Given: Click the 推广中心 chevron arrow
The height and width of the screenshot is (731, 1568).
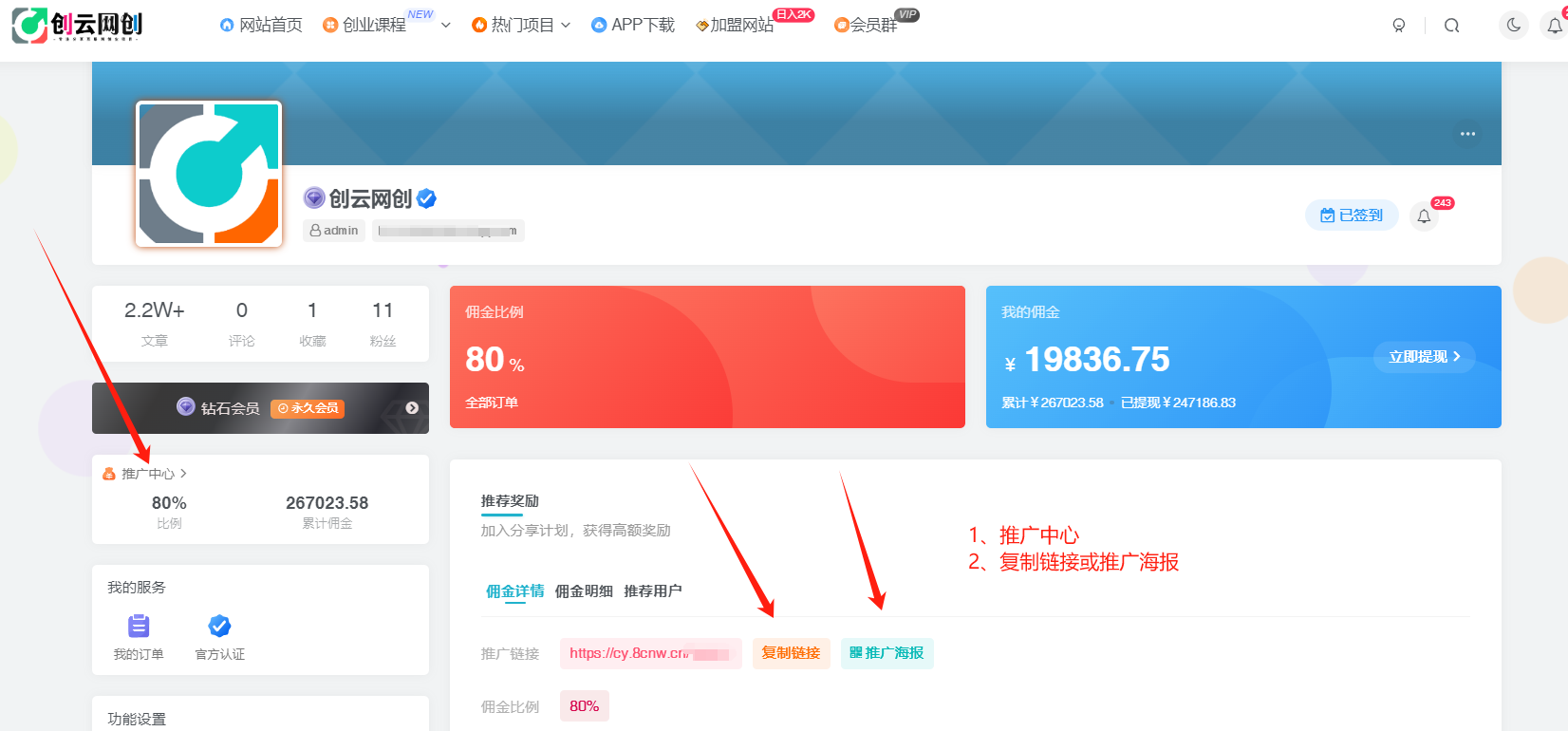Looking at the screenshot, I should point(183,473).
